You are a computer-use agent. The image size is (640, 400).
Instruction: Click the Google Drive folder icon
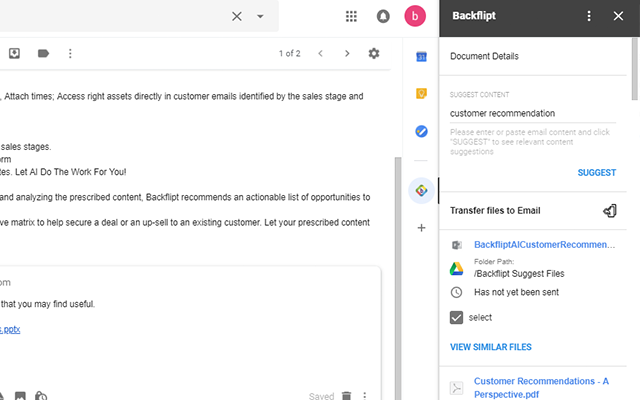[456, 269]
